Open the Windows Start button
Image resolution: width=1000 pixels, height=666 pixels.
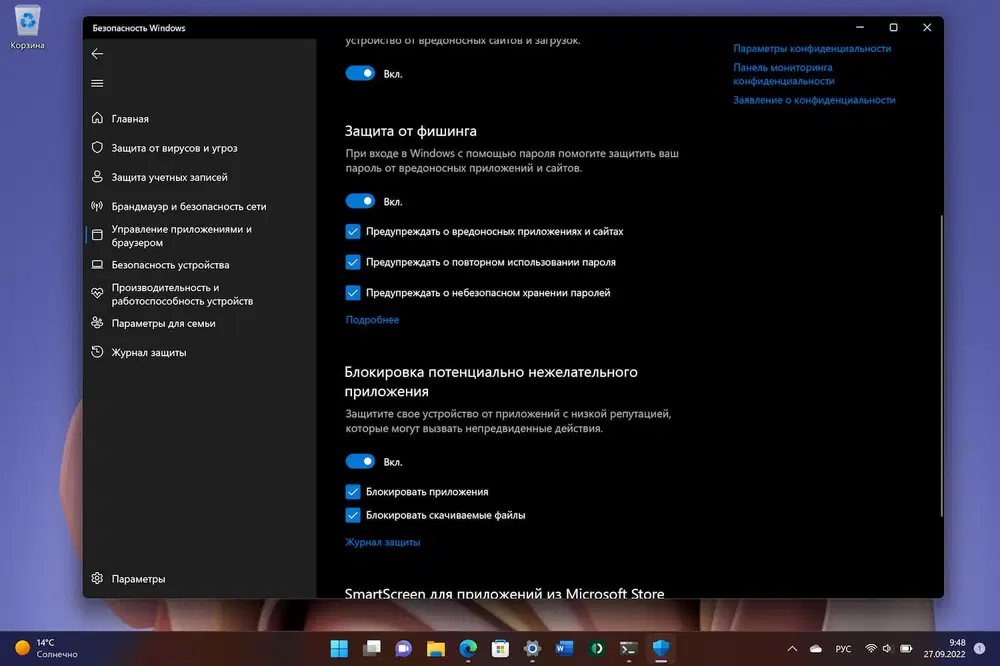(339, 649)
